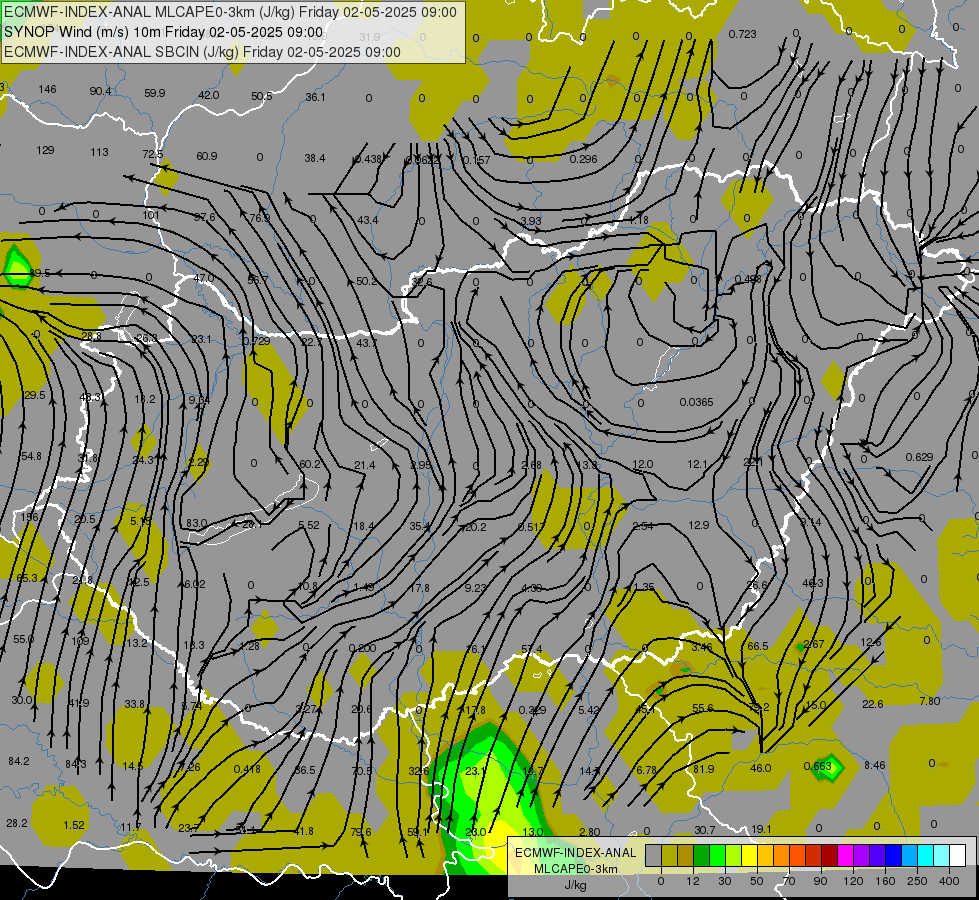Viewport: 979px width, 900px height.
Task: Click map value 7.80
Action: click(930, 701)
